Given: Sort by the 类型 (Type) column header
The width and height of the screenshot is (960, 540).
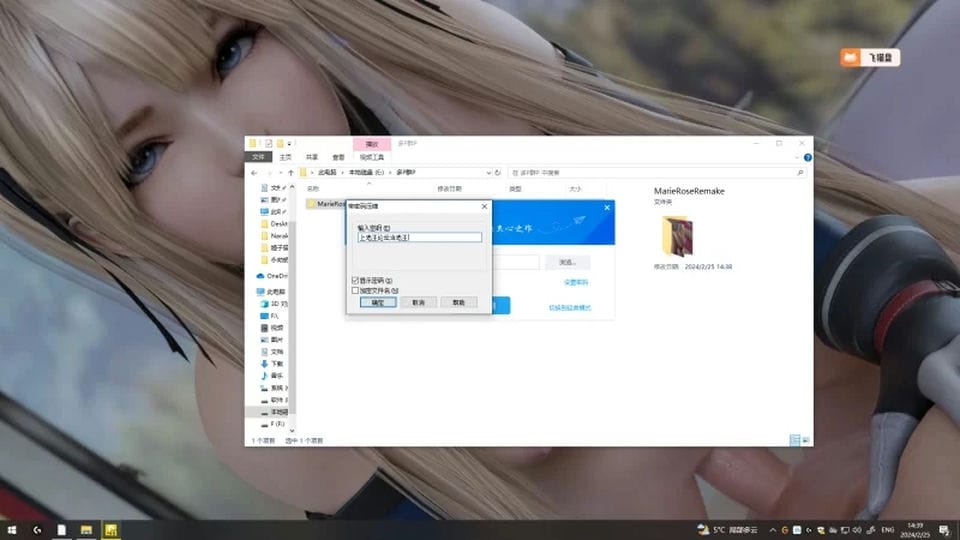Looking at the screenshot, I should 516,189.
